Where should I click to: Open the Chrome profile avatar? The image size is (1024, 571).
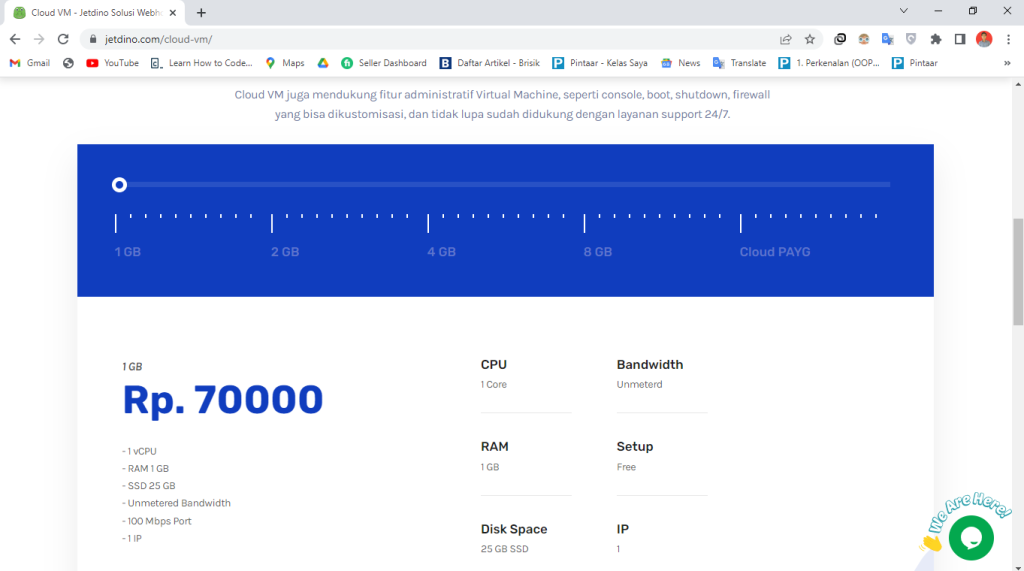(984, 39)
